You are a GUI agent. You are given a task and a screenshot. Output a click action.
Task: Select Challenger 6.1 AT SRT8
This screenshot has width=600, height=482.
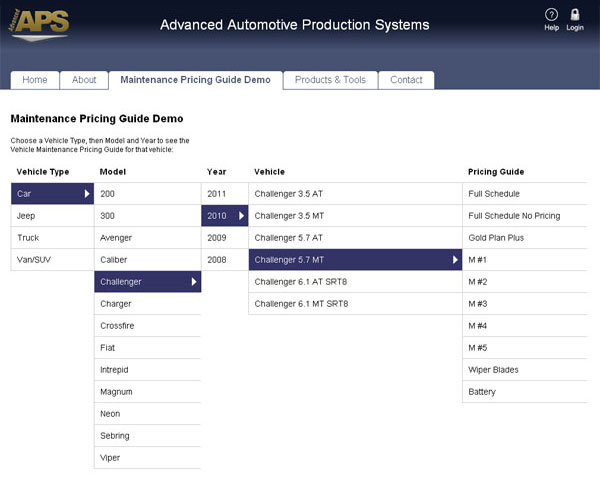355,282
